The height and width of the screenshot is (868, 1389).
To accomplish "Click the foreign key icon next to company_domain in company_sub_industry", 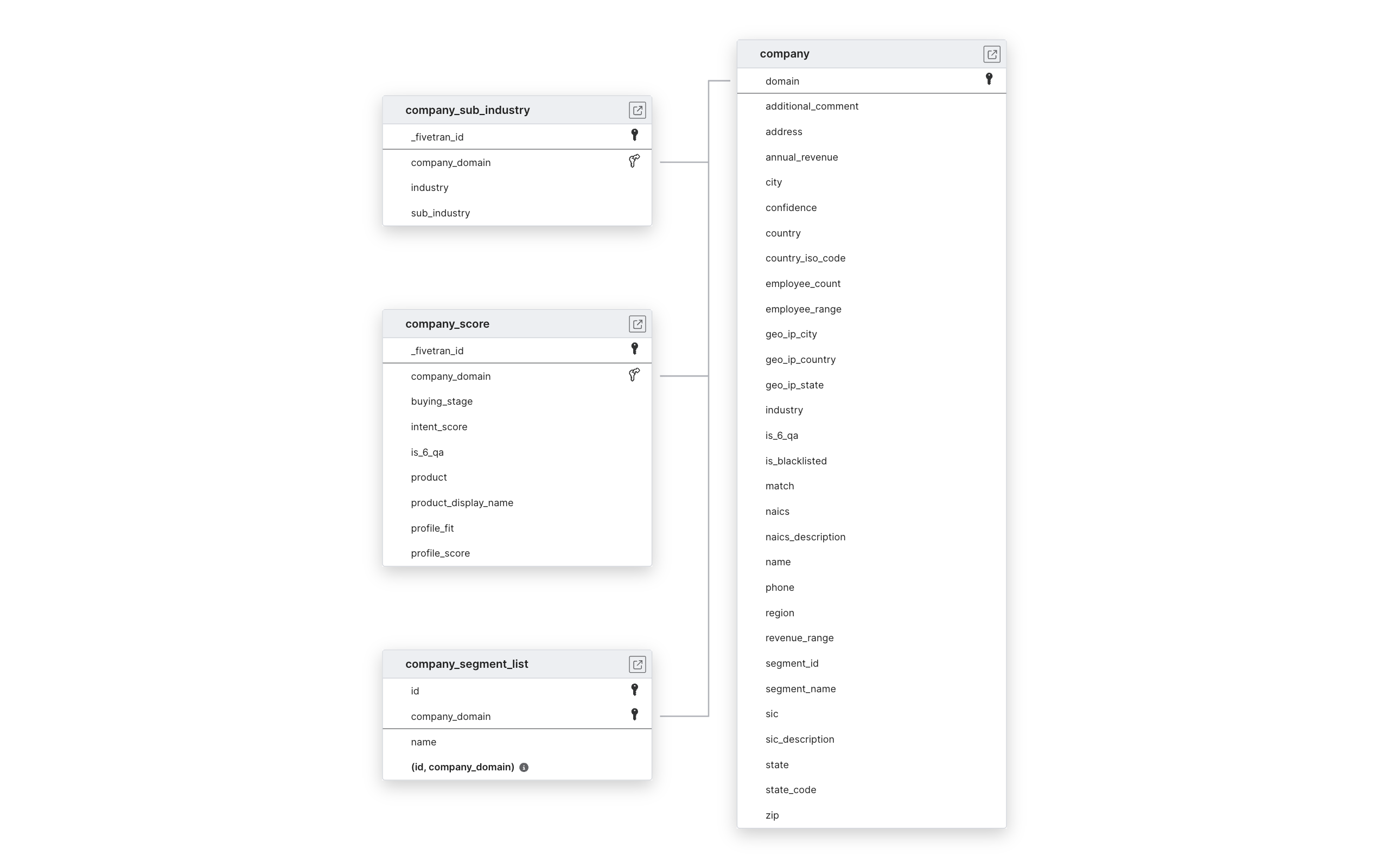I will click(x=634, y=161).
